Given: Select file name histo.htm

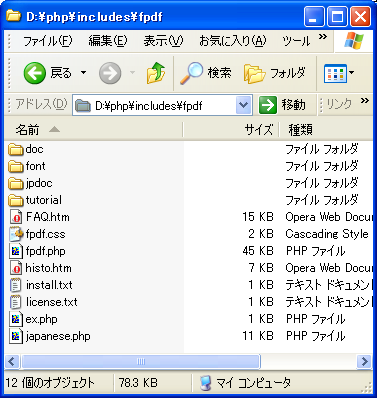Looking at the screenshot, I should point(49,268).
